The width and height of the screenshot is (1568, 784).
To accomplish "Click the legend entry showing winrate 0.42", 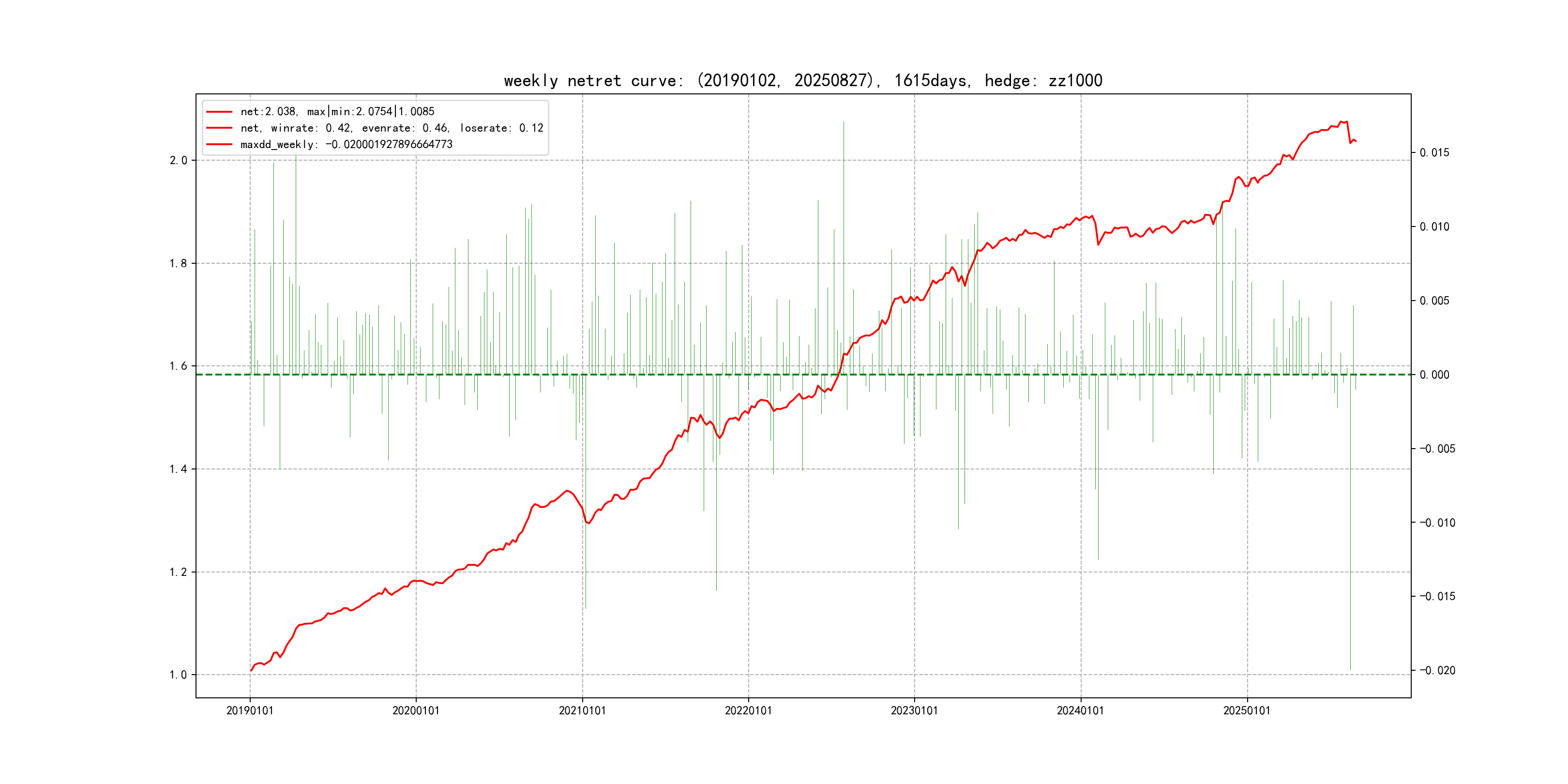I will click(x=392, y=128).
